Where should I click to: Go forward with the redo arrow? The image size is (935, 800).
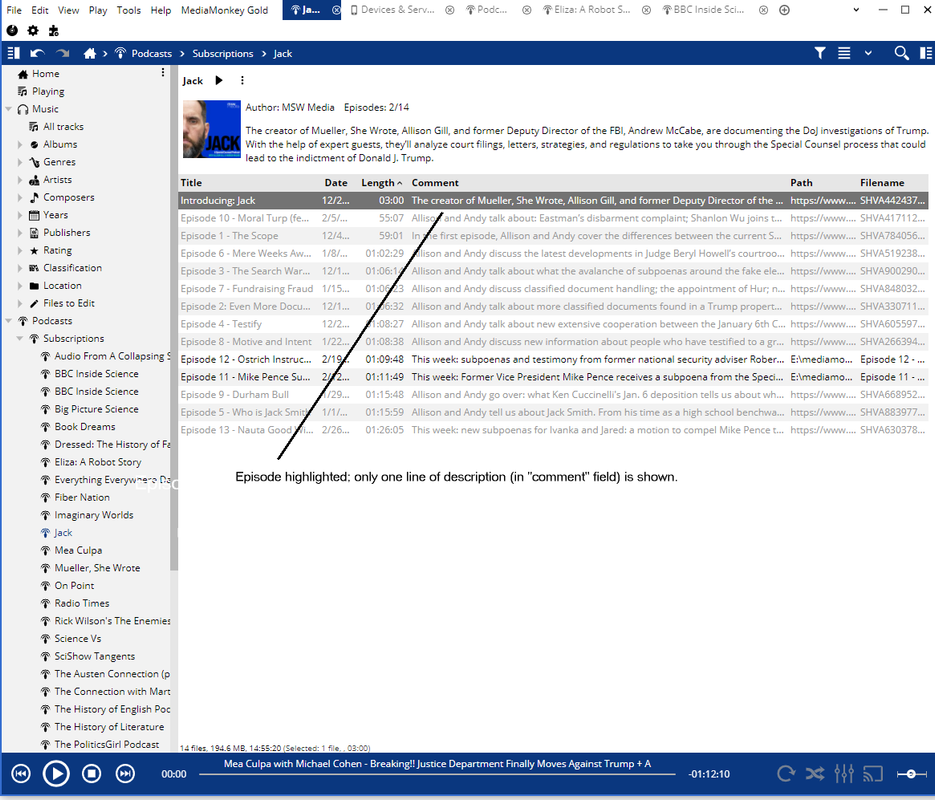click(x=63, y=53)
